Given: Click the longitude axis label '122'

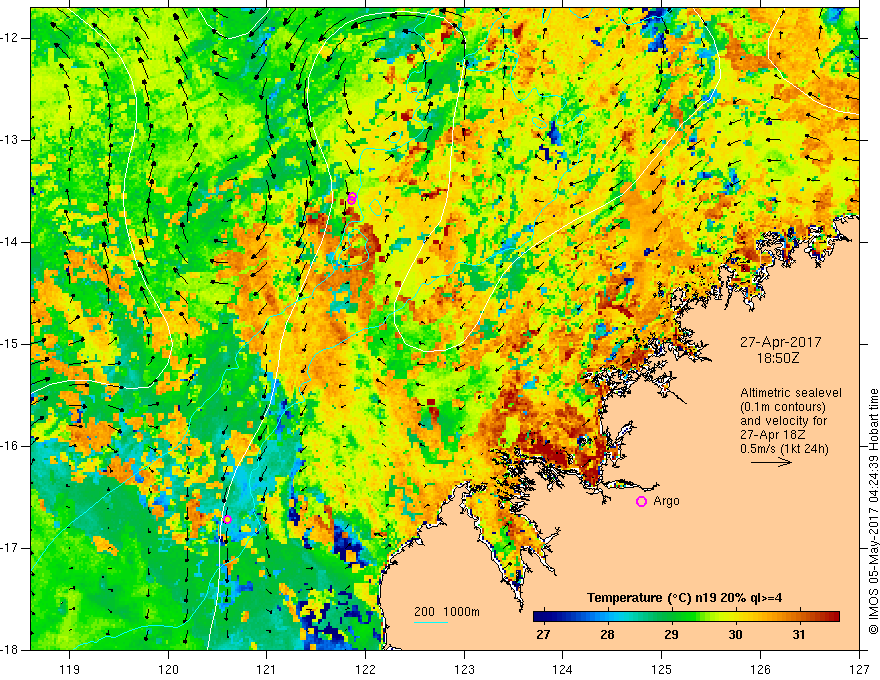Looking at the screenshot, I should click(365, 669).
